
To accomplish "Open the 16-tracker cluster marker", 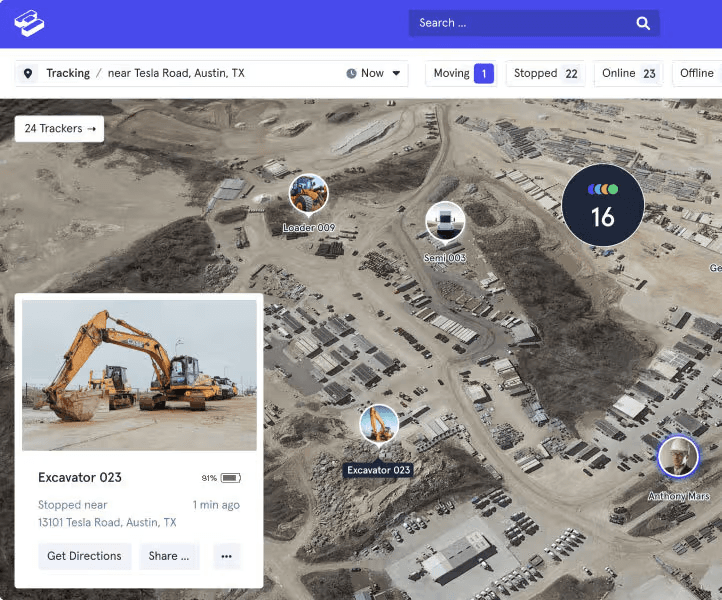I will [x=602, y=205].
